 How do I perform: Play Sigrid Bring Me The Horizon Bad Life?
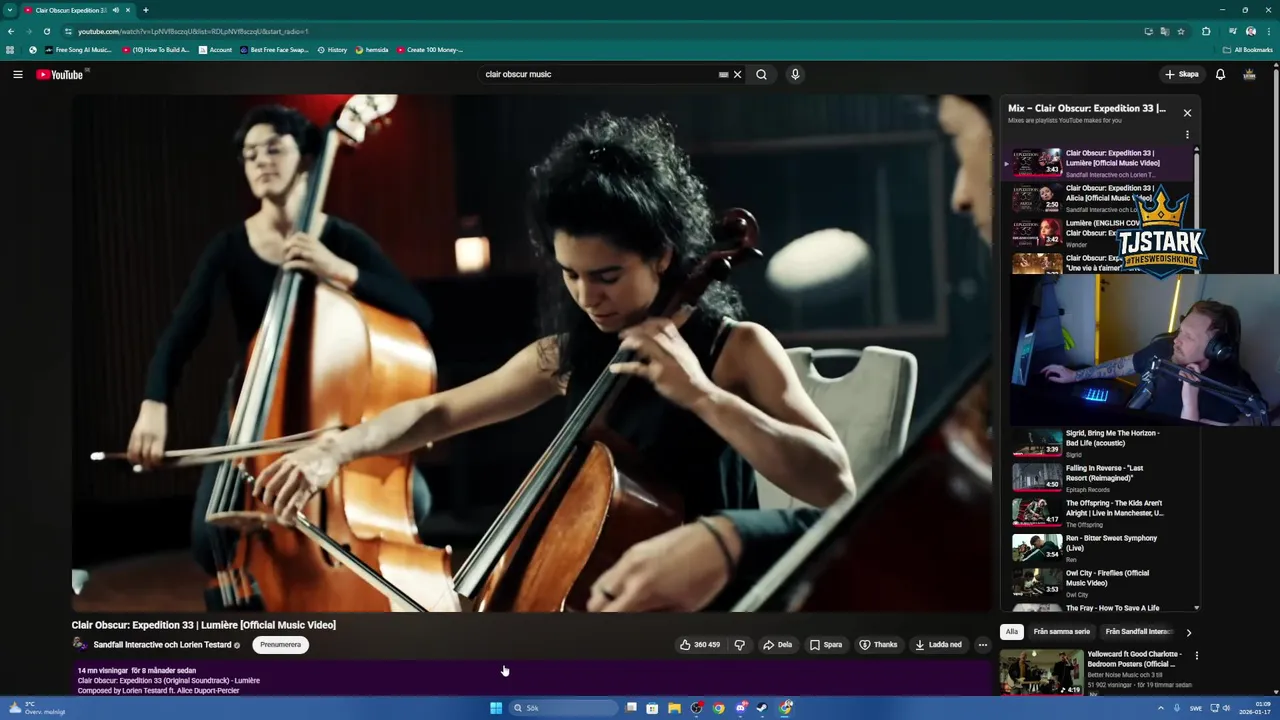pyautogui.click(x=1098, y=443)
